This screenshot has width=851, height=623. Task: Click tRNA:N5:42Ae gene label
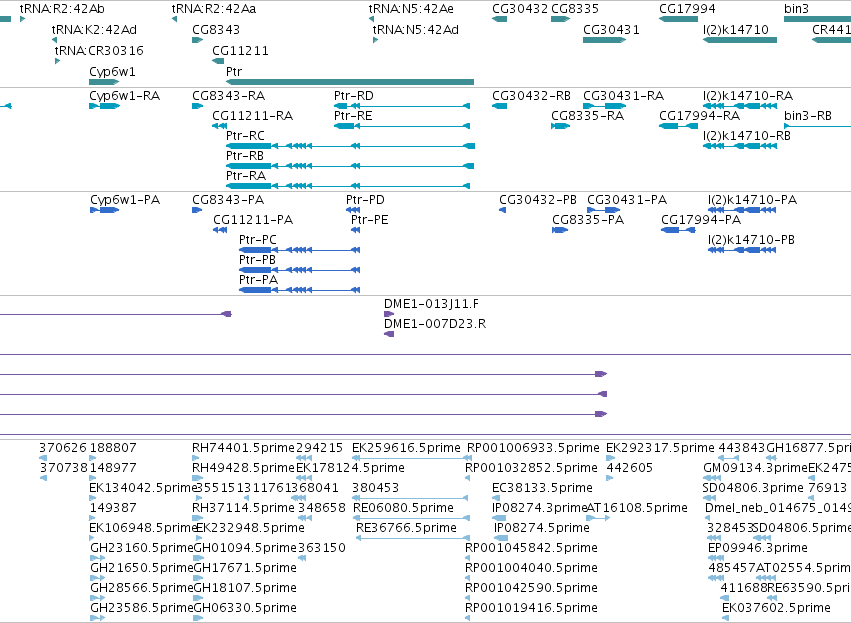pos(411,9)
